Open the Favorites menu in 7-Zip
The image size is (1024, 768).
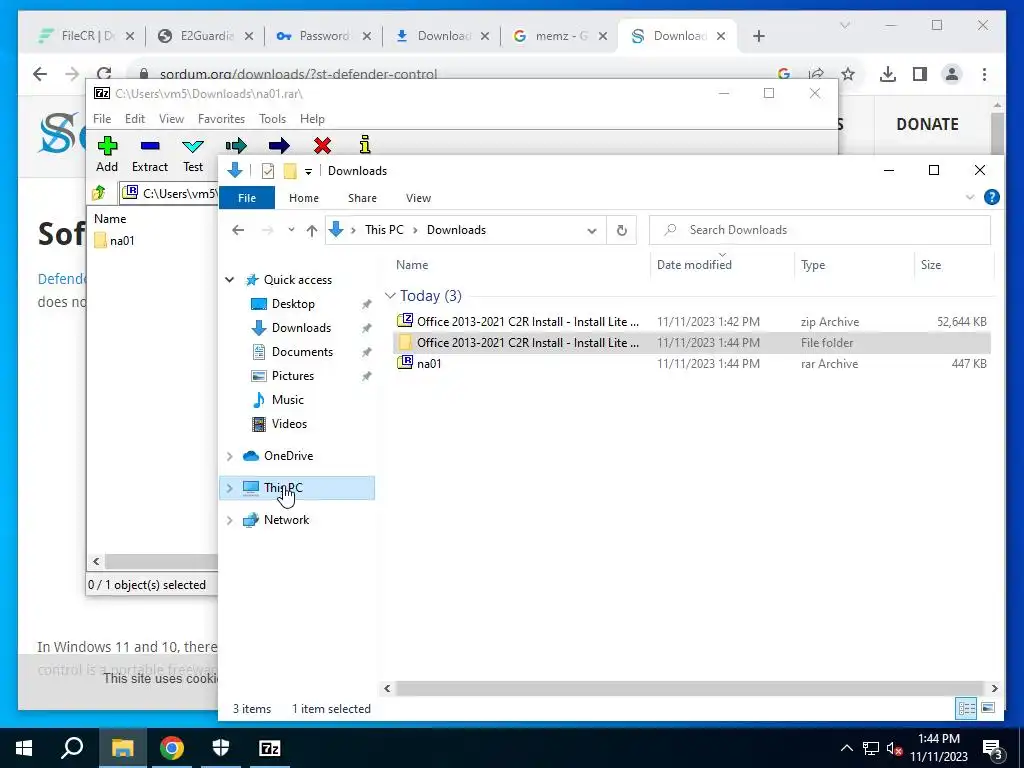coord(221,119)
